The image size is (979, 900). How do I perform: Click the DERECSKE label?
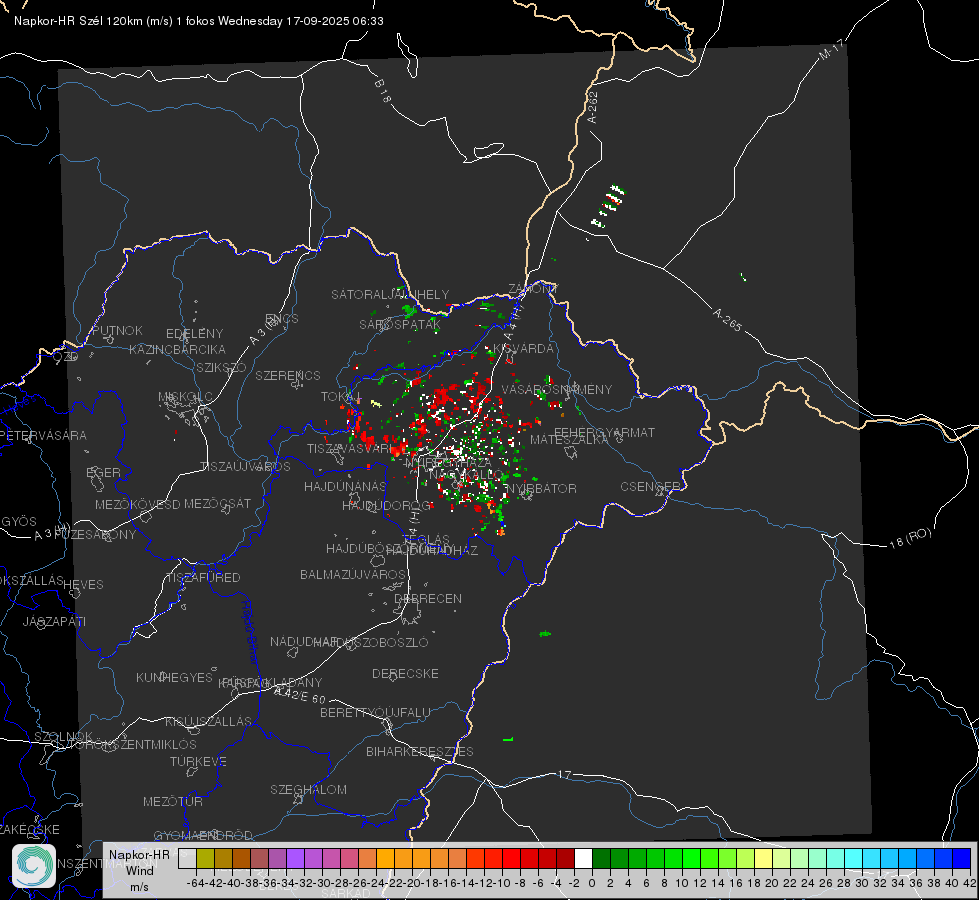point(405,673)
